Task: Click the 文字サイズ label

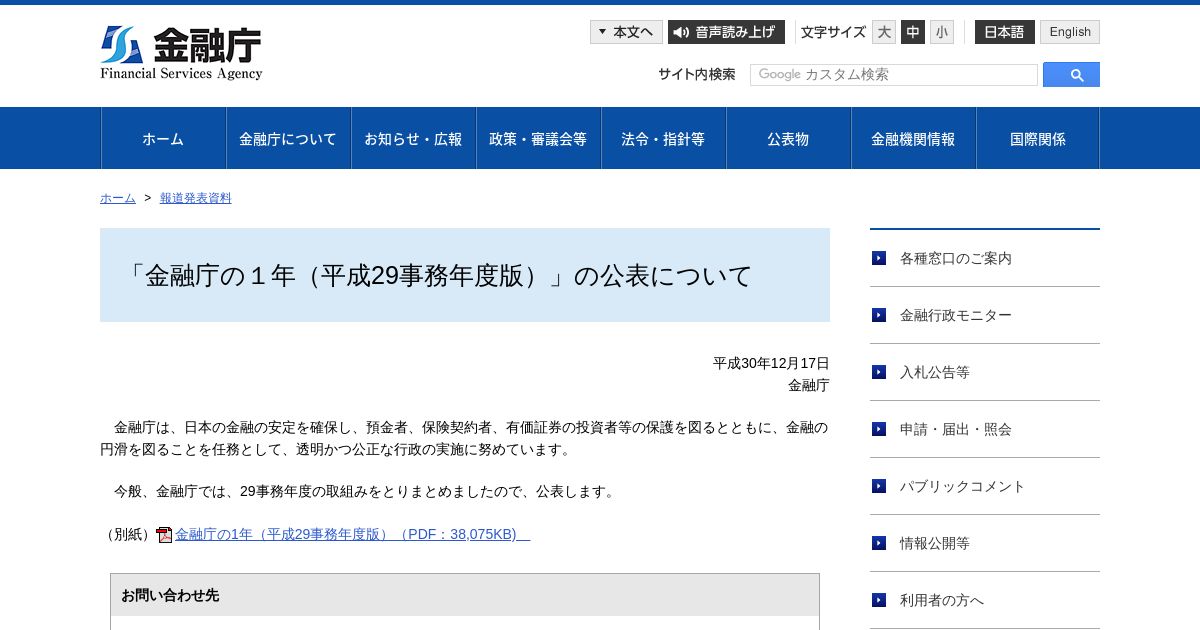Action: pyautogui.click(x=833, y=32)
